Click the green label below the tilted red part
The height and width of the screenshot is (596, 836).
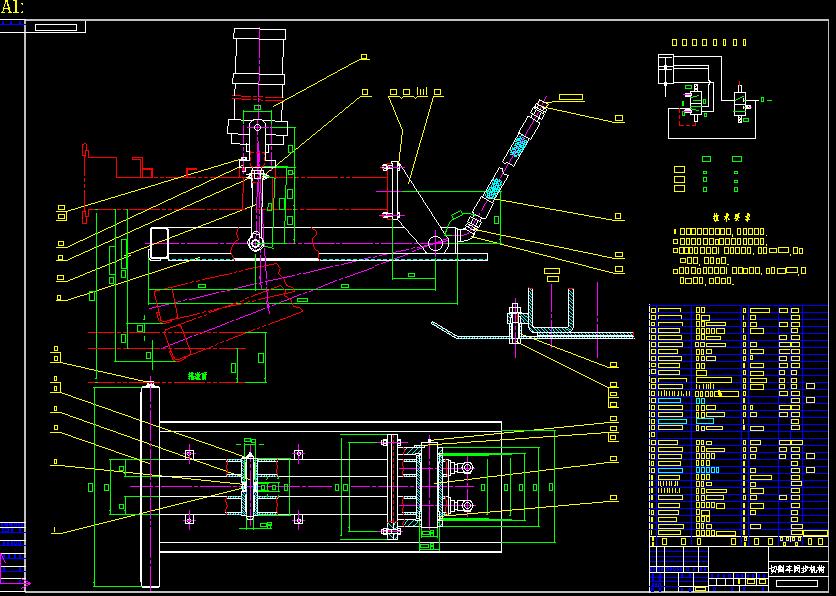[197, 376]
